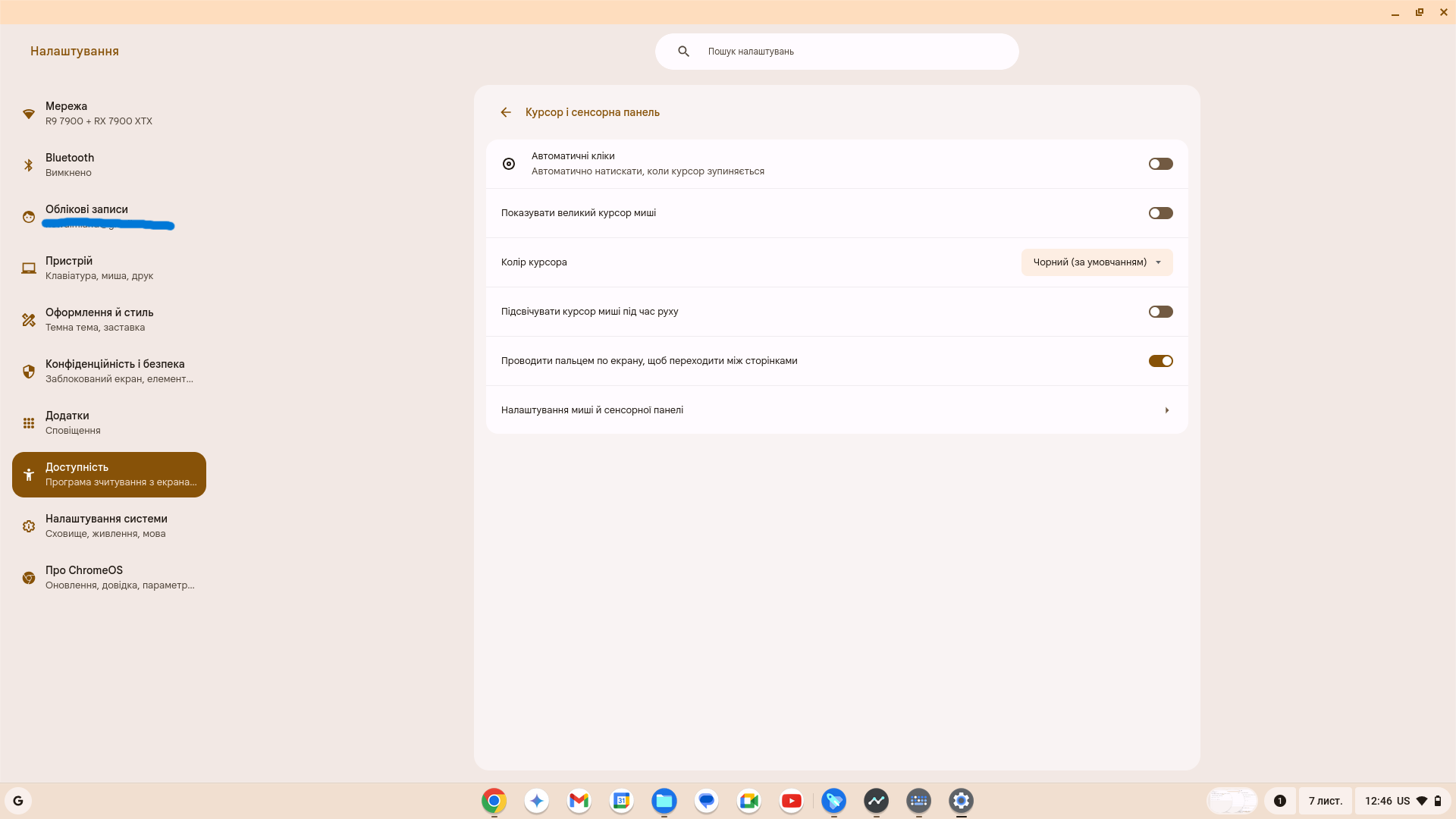Viewport: 1456px width, 819px height.
Task: Open Gmail from the shelf
Action: coord(579,800)
